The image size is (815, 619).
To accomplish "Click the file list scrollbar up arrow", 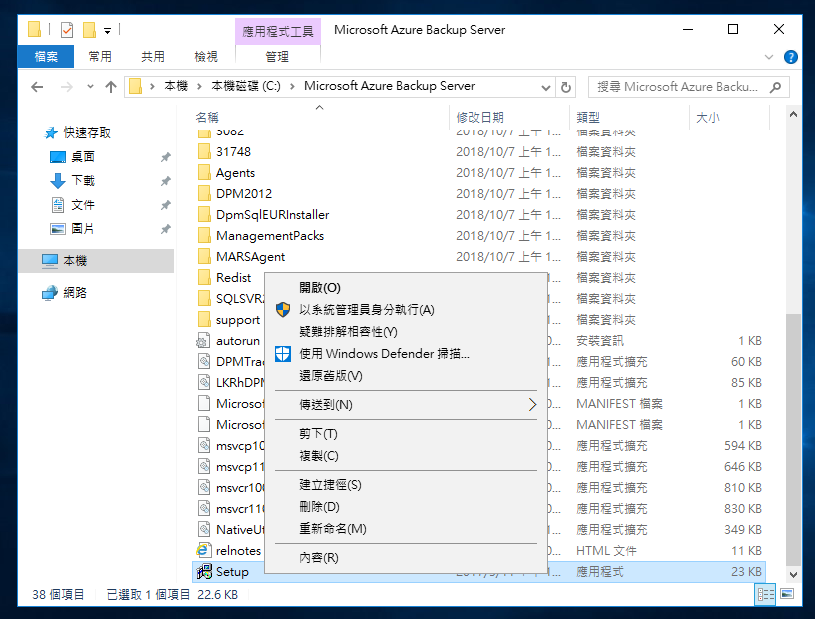I will (793, 114).
